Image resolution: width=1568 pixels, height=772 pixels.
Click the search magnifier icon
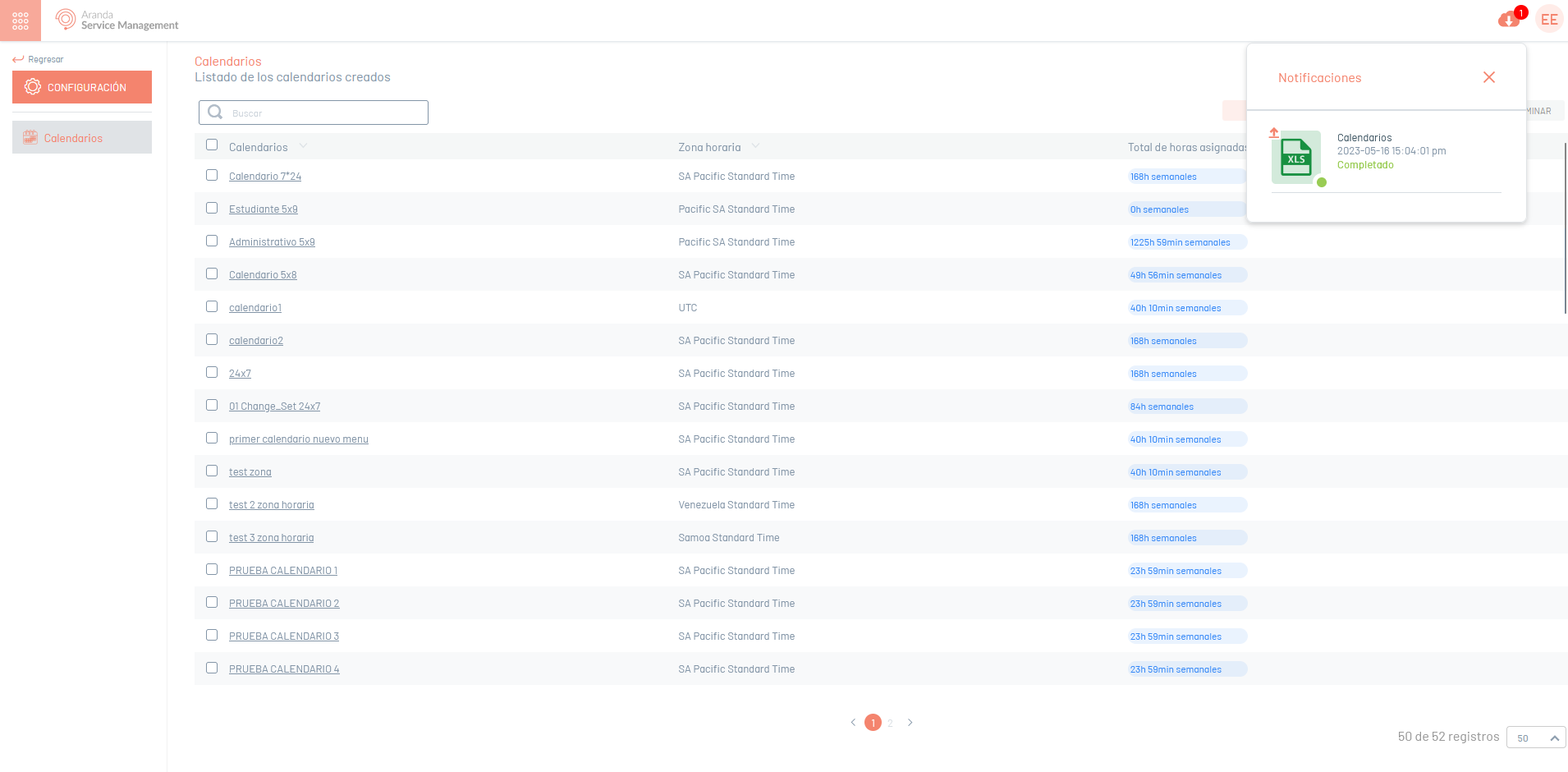[215, 113]
